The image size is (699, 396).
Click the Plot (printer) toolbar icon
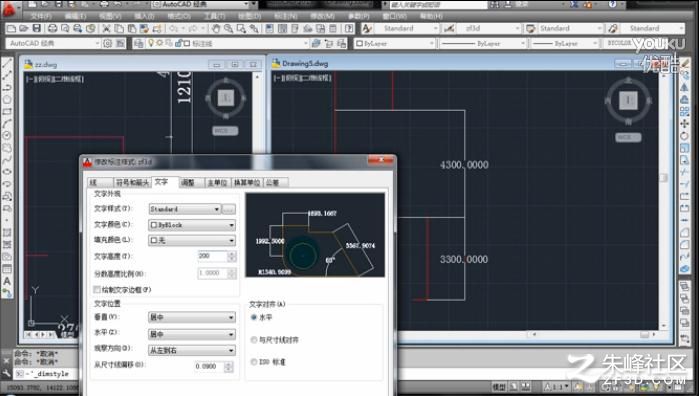coord(53,29)
